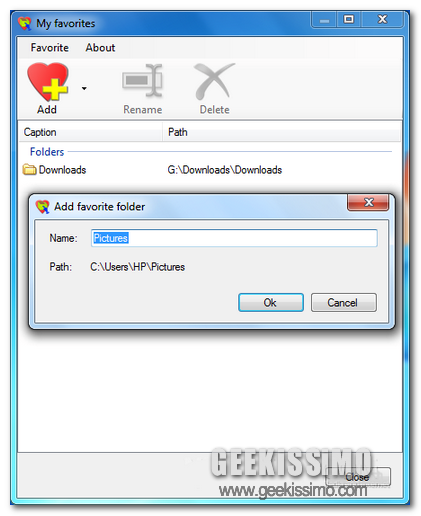Maximize the My favorites window
421x516 pixels.
pos(349,19)
